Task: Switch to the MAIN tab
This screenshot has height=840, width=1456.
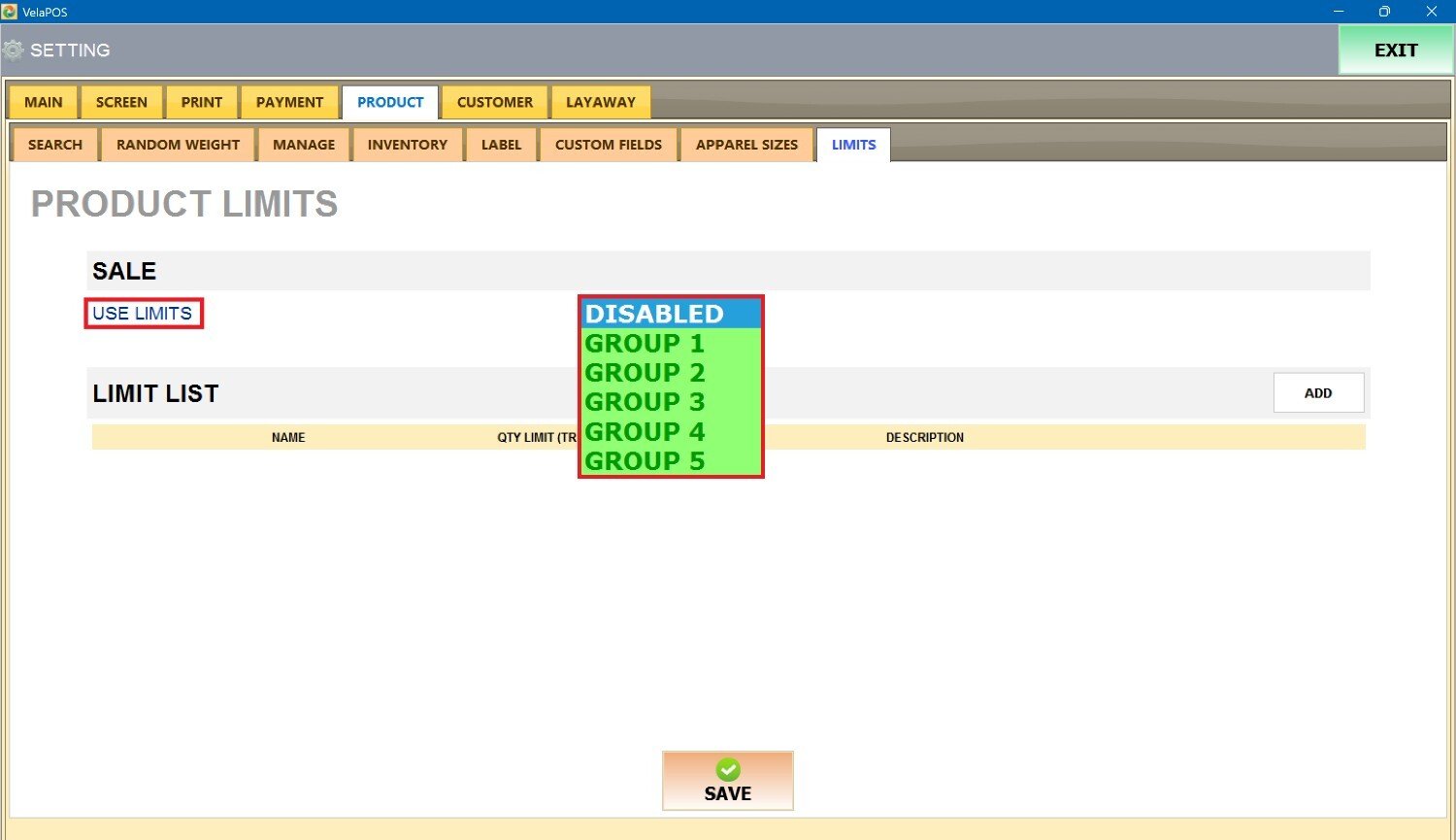Action: 44,102
